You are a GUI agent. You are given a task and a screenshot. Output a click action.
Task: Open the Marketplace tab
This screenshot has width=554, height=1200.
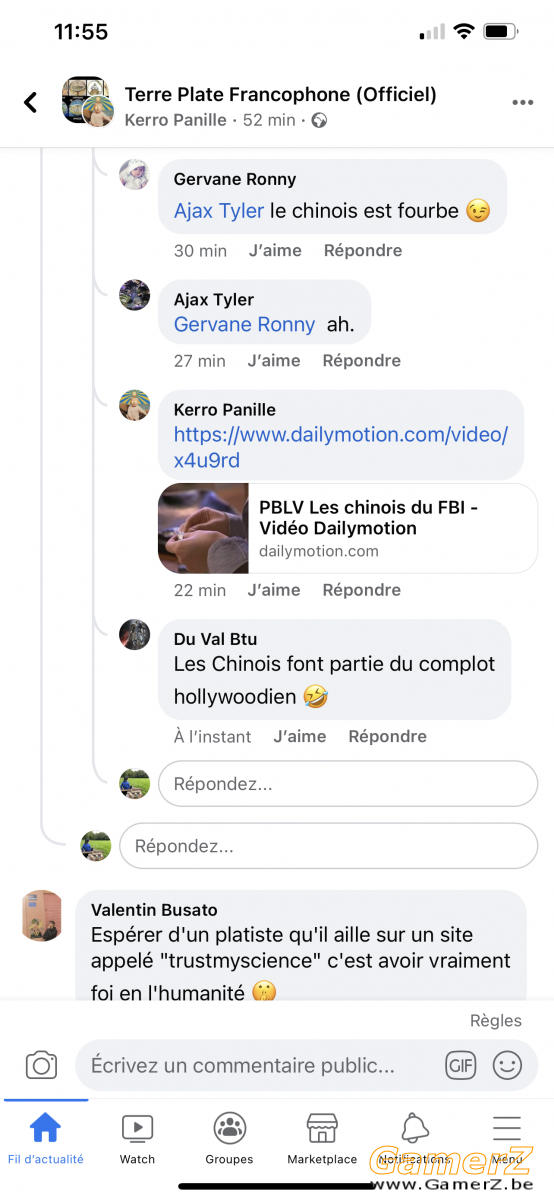pos(322,1138)
